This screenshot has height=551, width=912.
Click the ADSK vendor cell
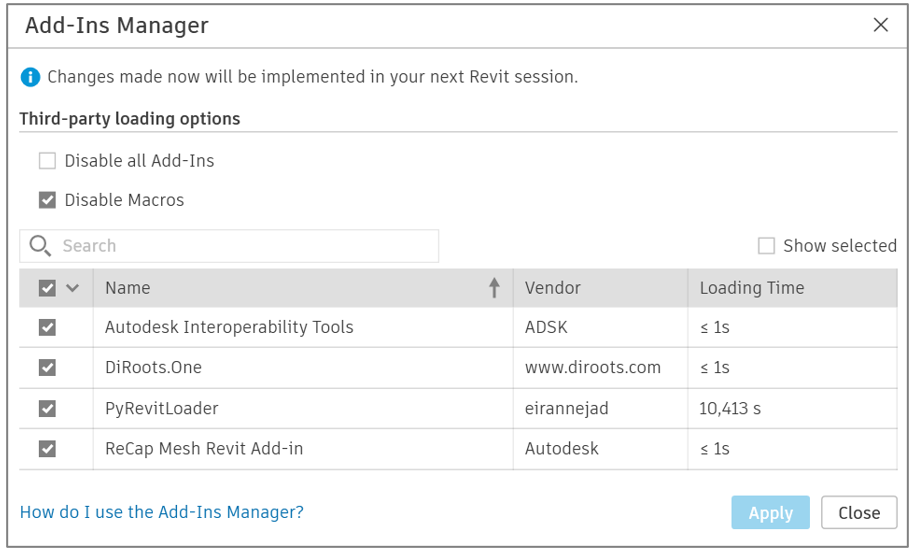[x=600, y=327]
